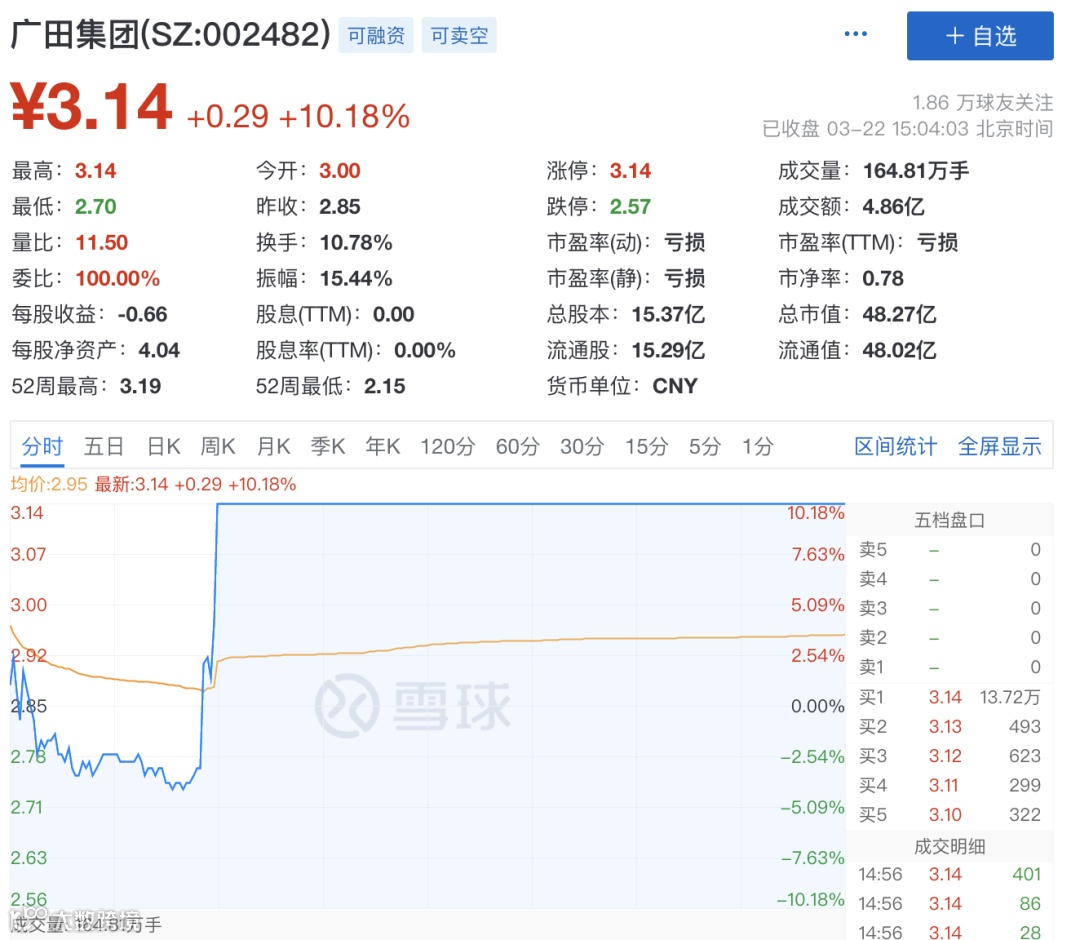Click the 成交明细 panel header
Image resolution: width=1080 pixels, height=940 pixels.
(949, 846)
